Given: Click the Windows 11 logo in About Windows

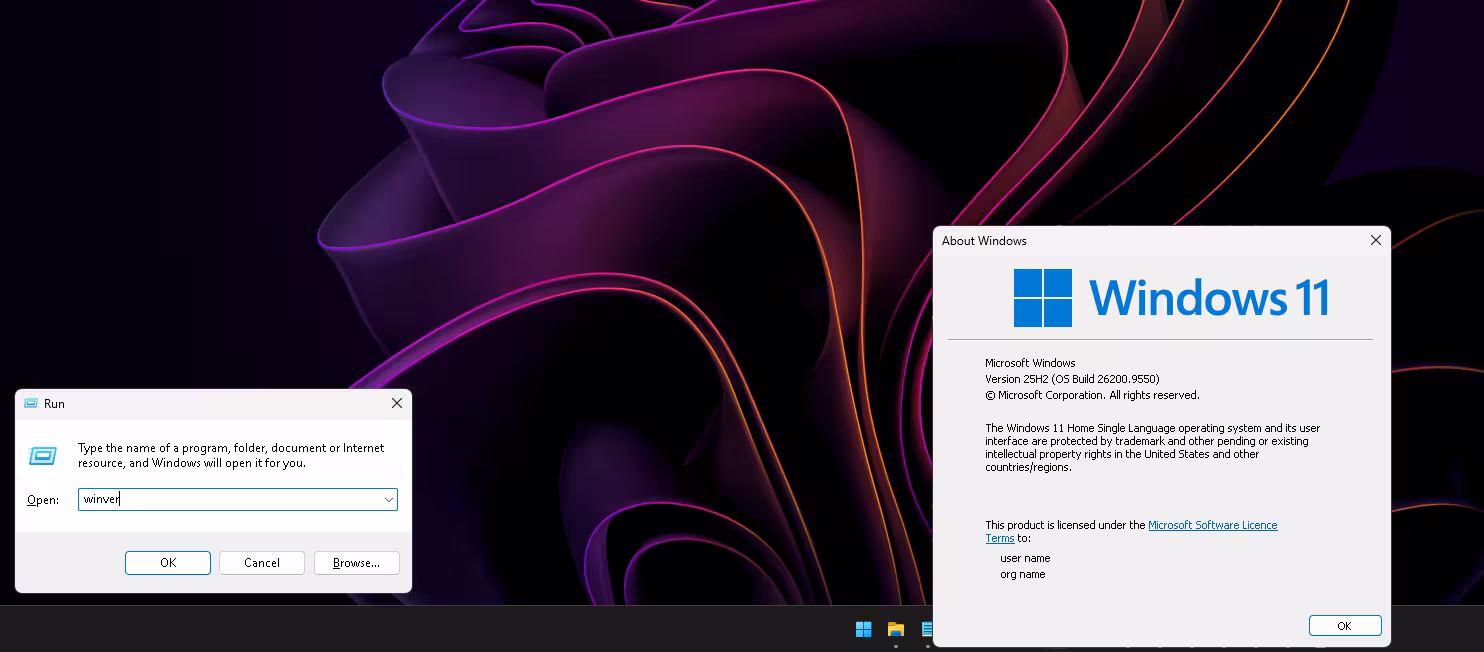Looking at the screenshot, I should [x=1171, y=298].
